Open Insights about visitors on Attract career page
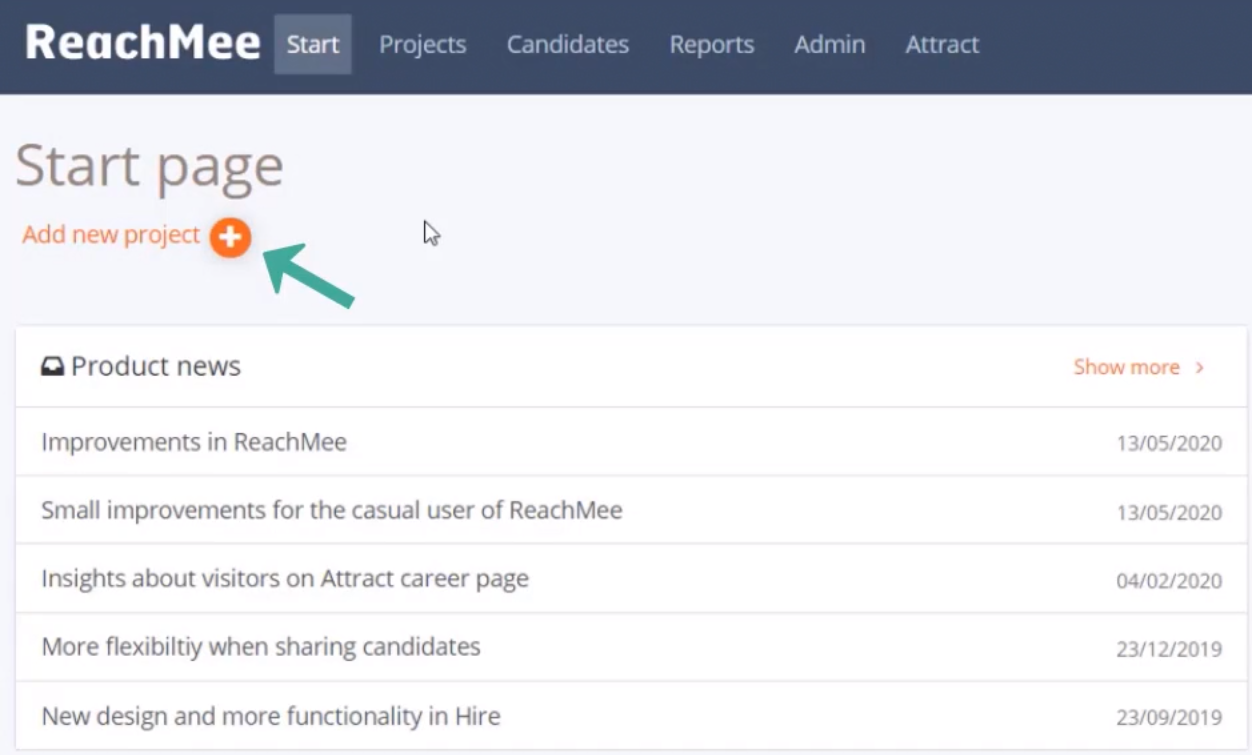The width and height of the screenshot is (1252, 755). tap(285, 578)
